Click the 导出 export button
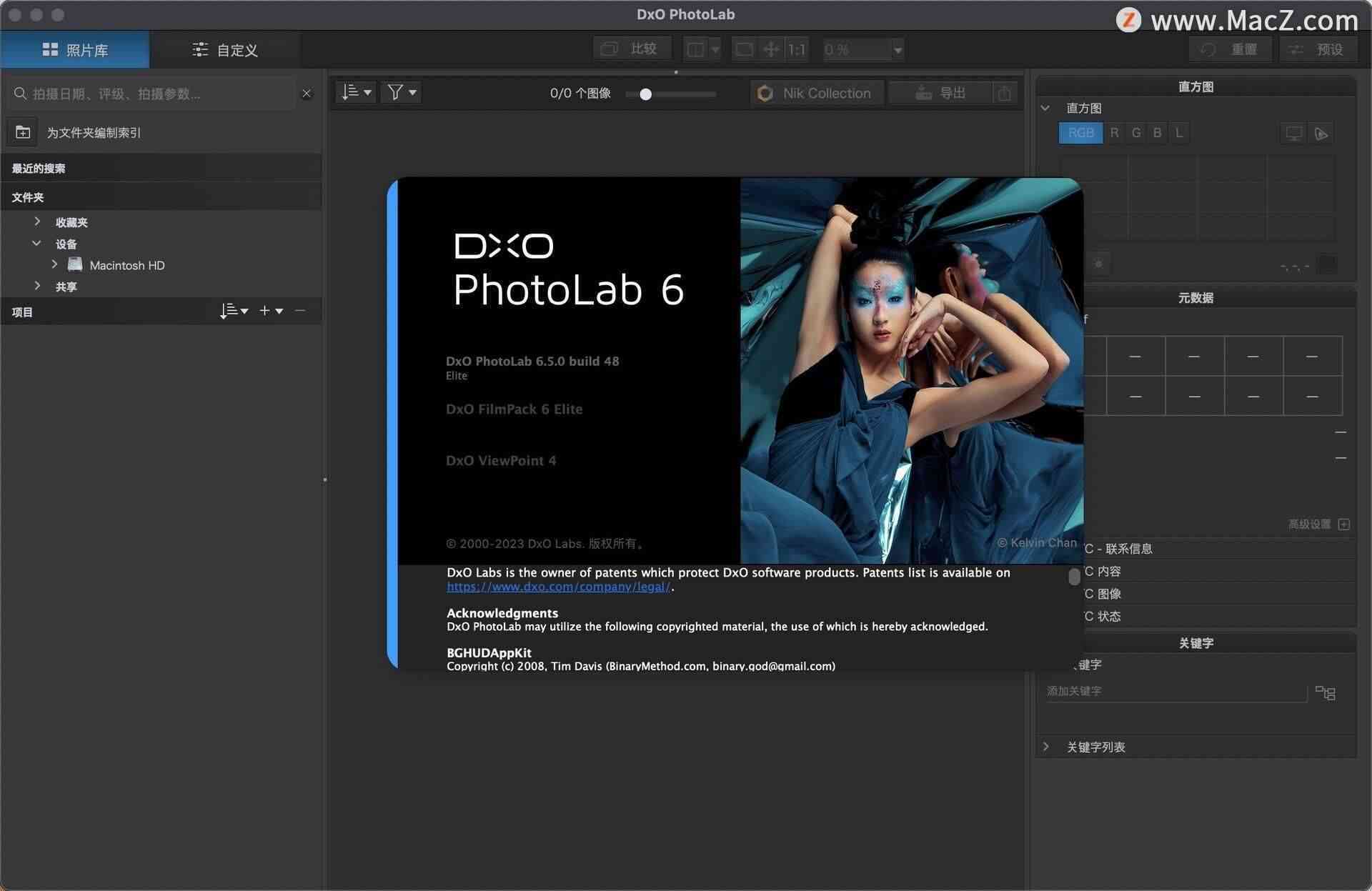 tap(940, 93)
